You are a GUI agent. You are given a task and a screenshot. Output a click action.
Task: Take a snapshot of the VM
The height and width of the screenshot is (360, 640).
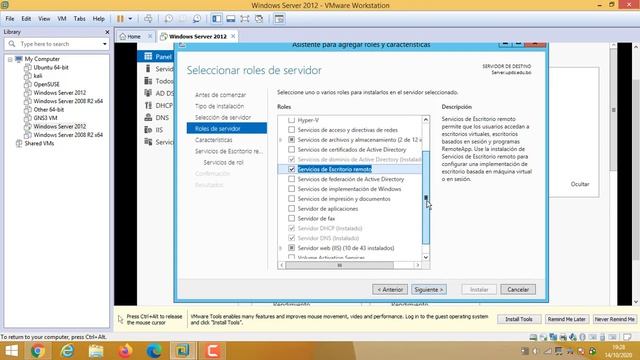pyautogui.click(x=168, y=19)
